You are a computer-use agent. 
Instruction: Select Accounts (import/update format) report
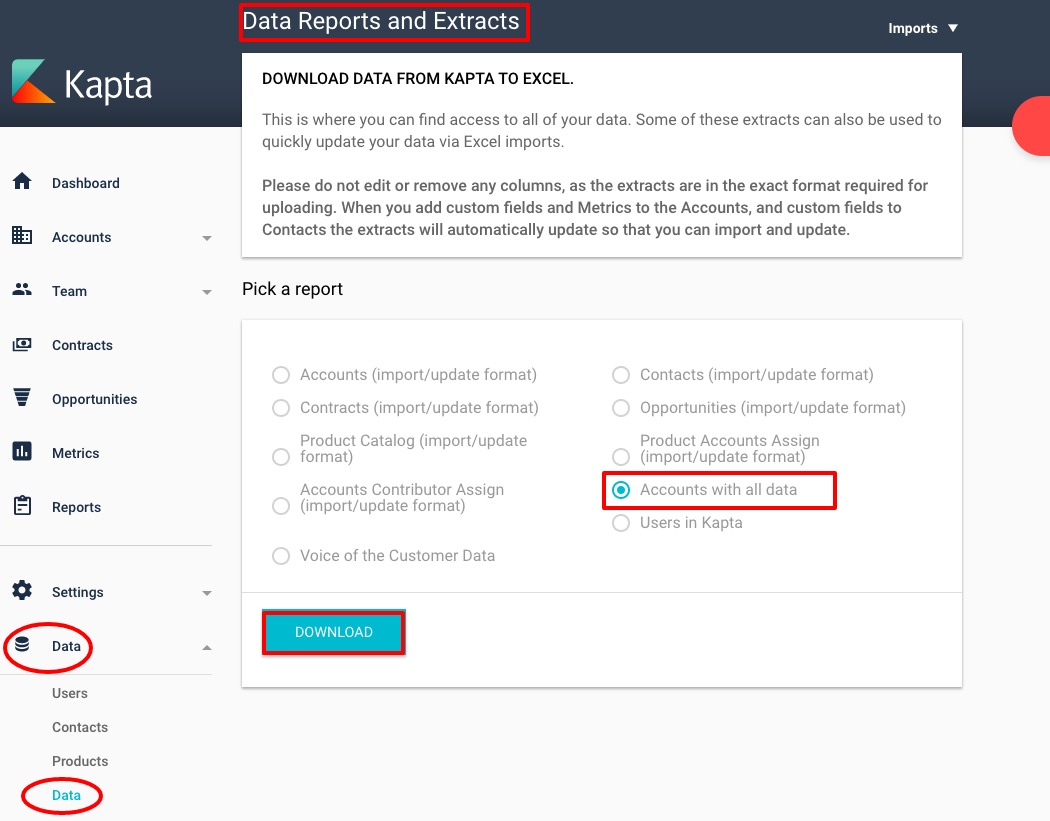(x=281, y=375)
